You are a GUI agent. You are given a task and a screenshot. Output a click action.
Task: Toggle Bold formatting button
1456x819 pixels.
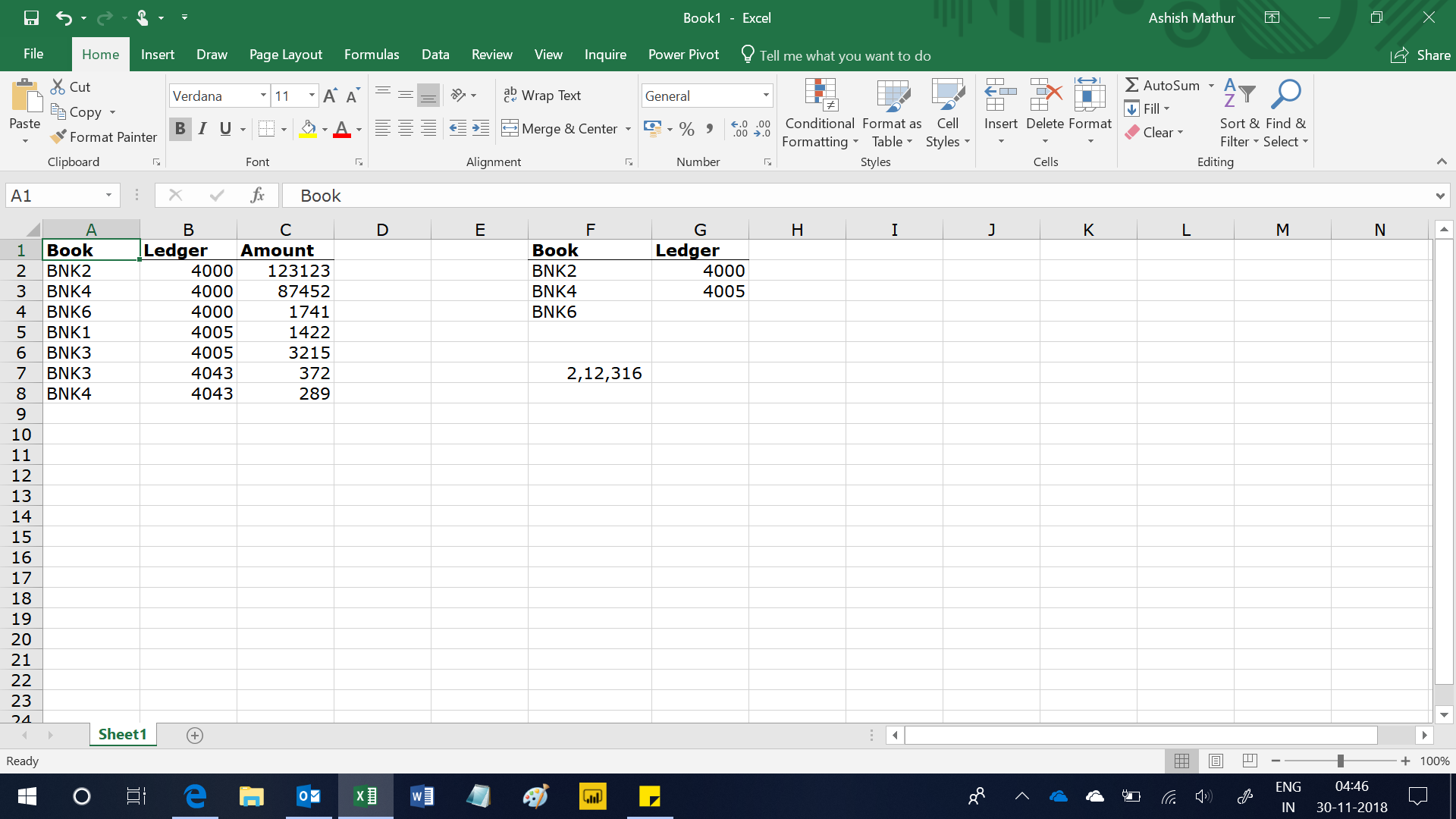click(x=180, y=129)
